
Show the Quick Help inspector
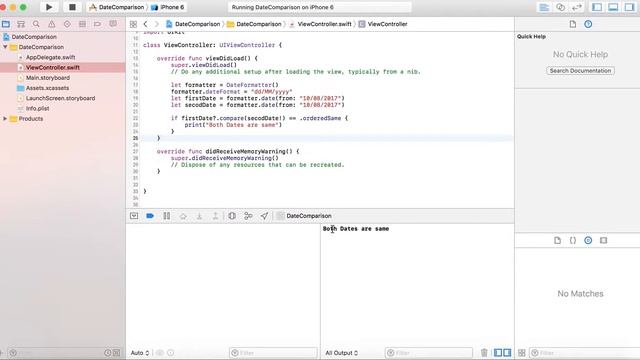pos(588,24)
